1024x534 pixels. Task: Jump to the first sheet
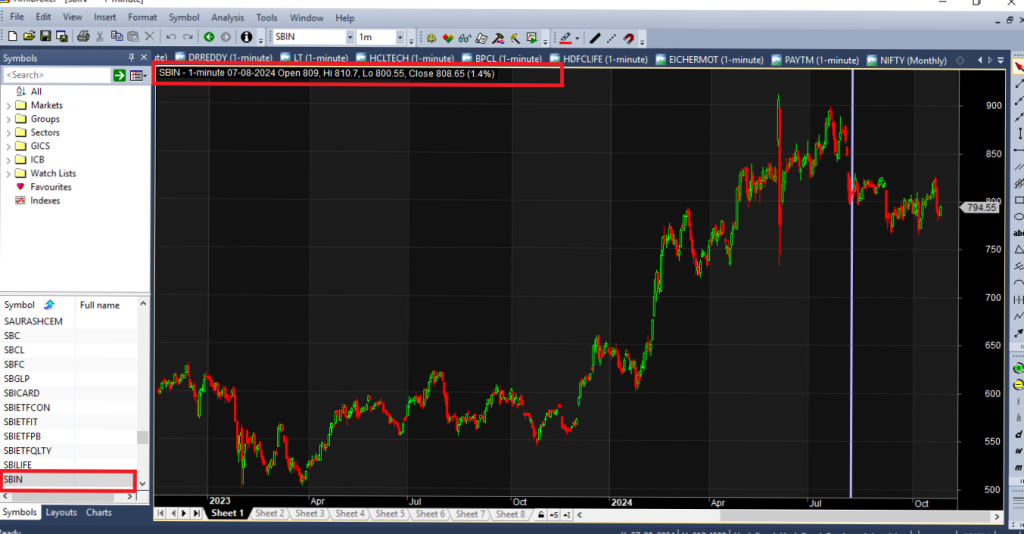click(x=161, y=514)
